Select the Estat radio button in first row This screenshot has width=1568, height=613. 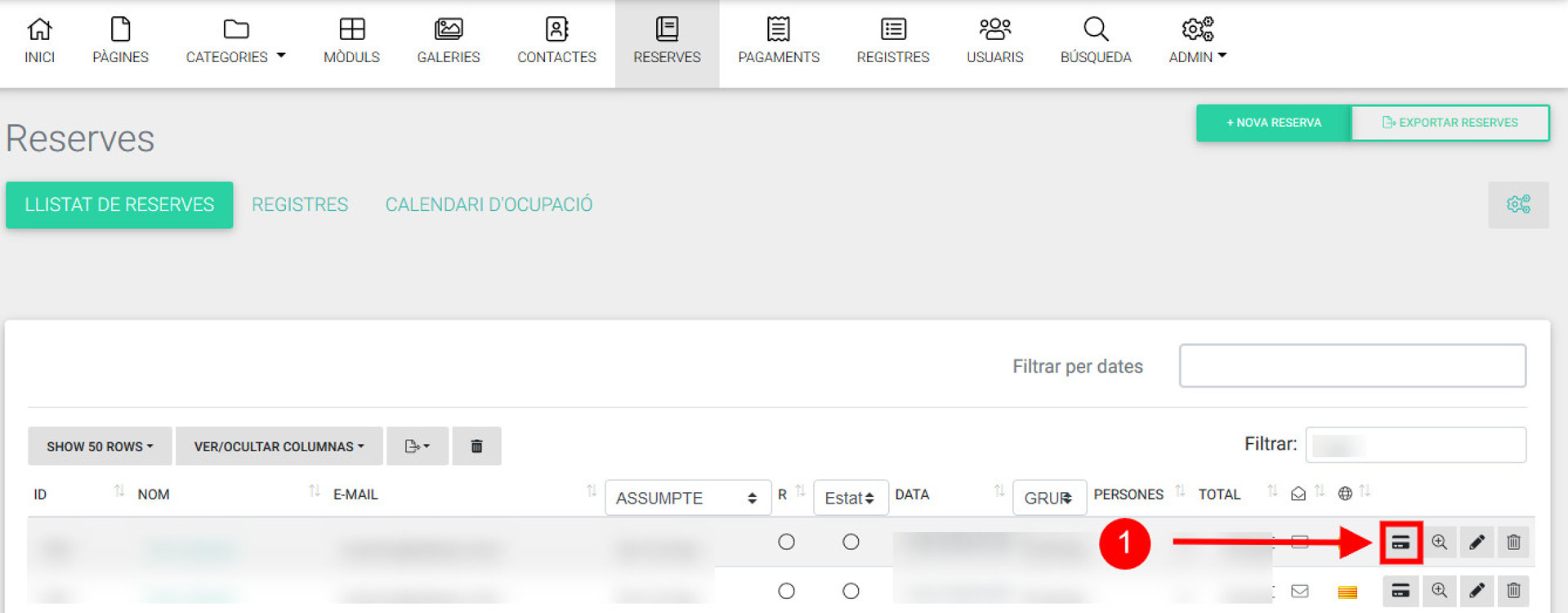pyautogui.click(x=851, y=542)
